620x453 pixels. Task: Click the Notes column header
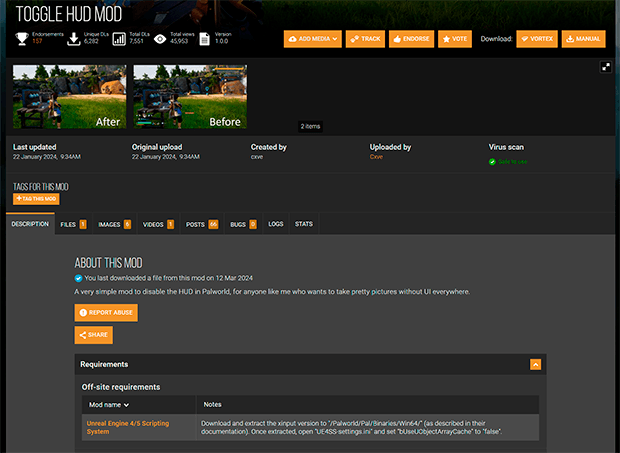tap(212, 404)
